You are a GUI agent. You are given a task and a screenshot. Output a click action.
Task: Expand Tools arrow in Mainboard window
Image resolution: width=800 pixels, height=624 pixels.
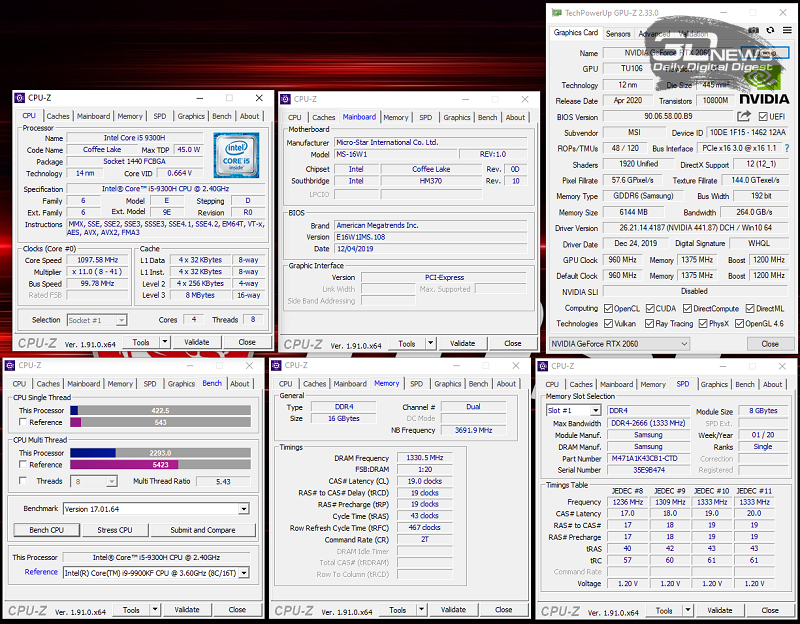(x=431, y=343)
